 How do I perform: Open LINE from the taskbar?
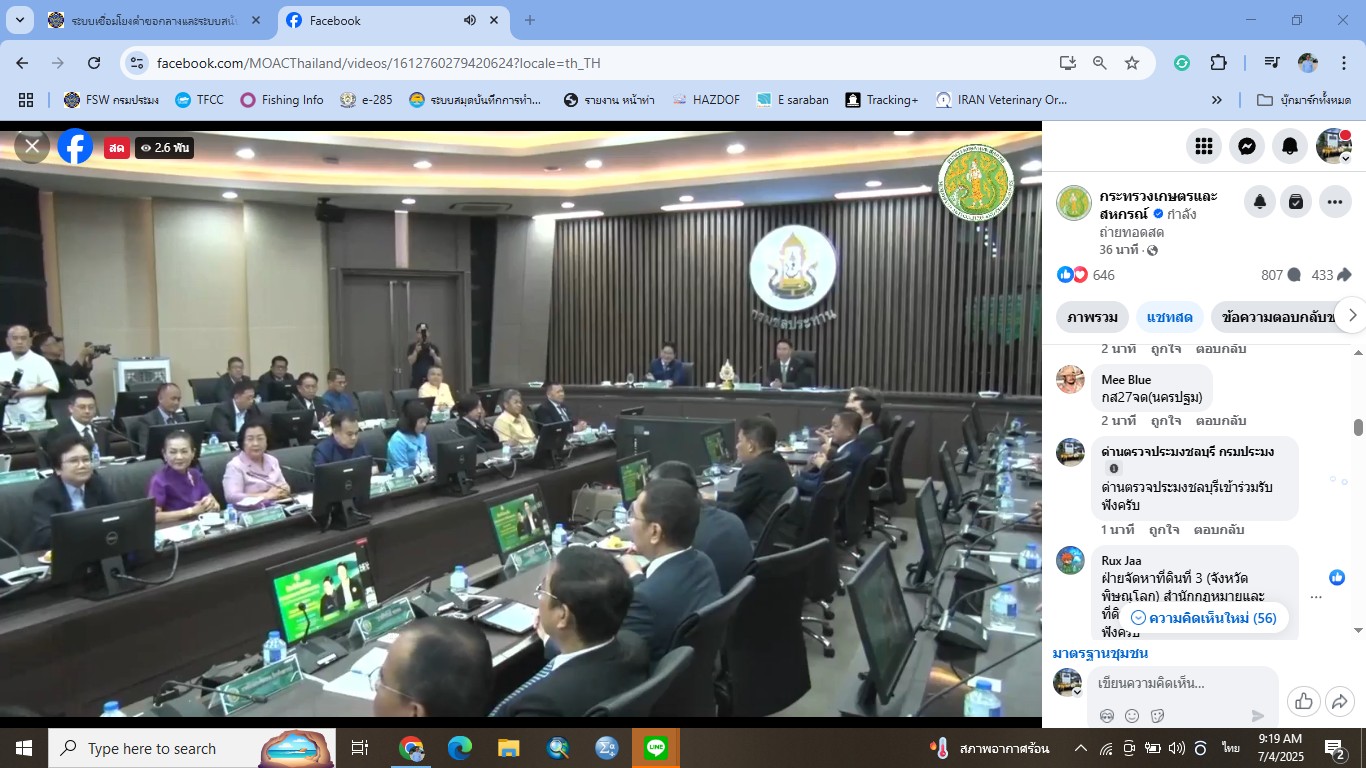tap(656, 748)
